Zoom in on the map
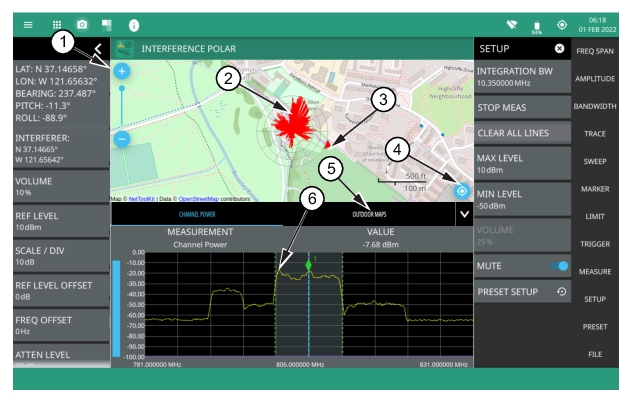The image size is (642, 417). coord(122,72)
